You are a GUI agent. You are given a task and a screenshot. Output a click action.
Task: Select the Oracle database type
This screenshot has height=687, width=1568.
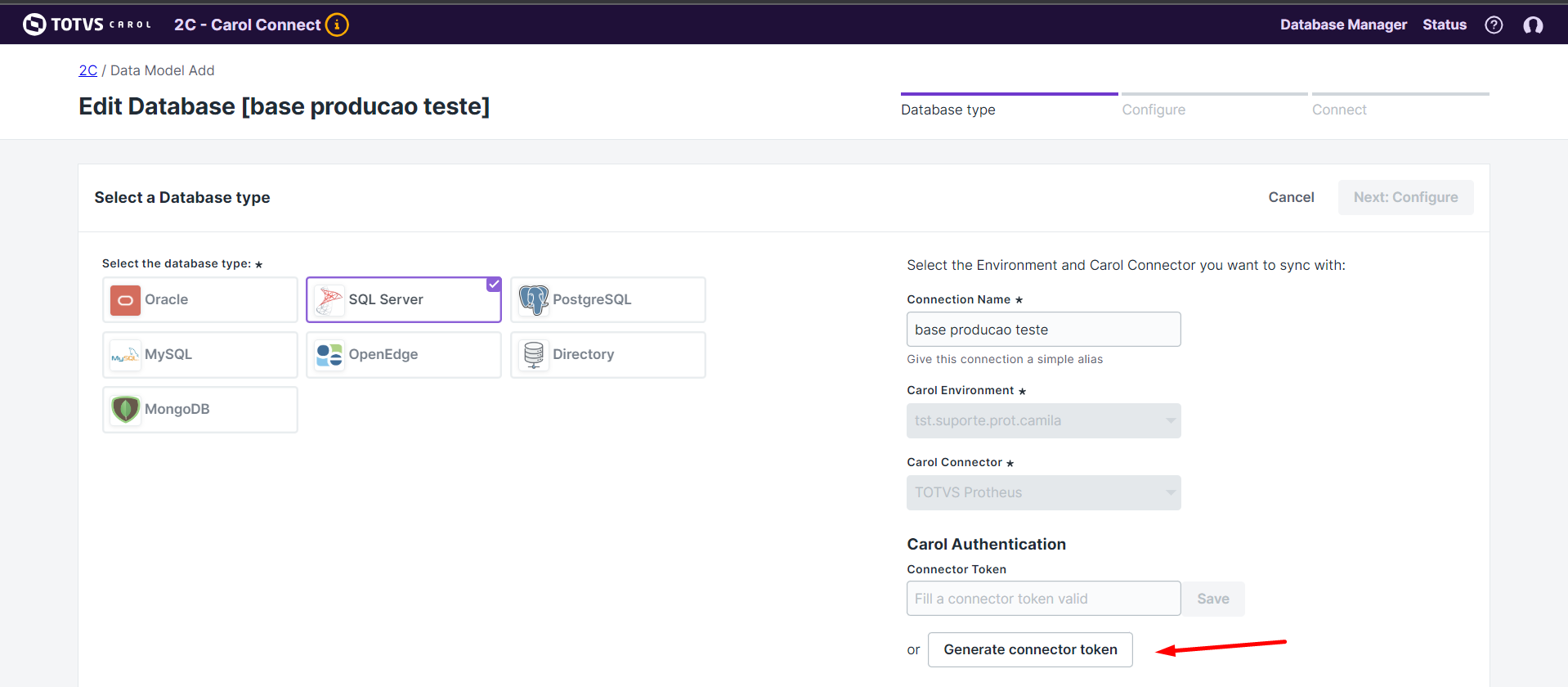(199, 299)
